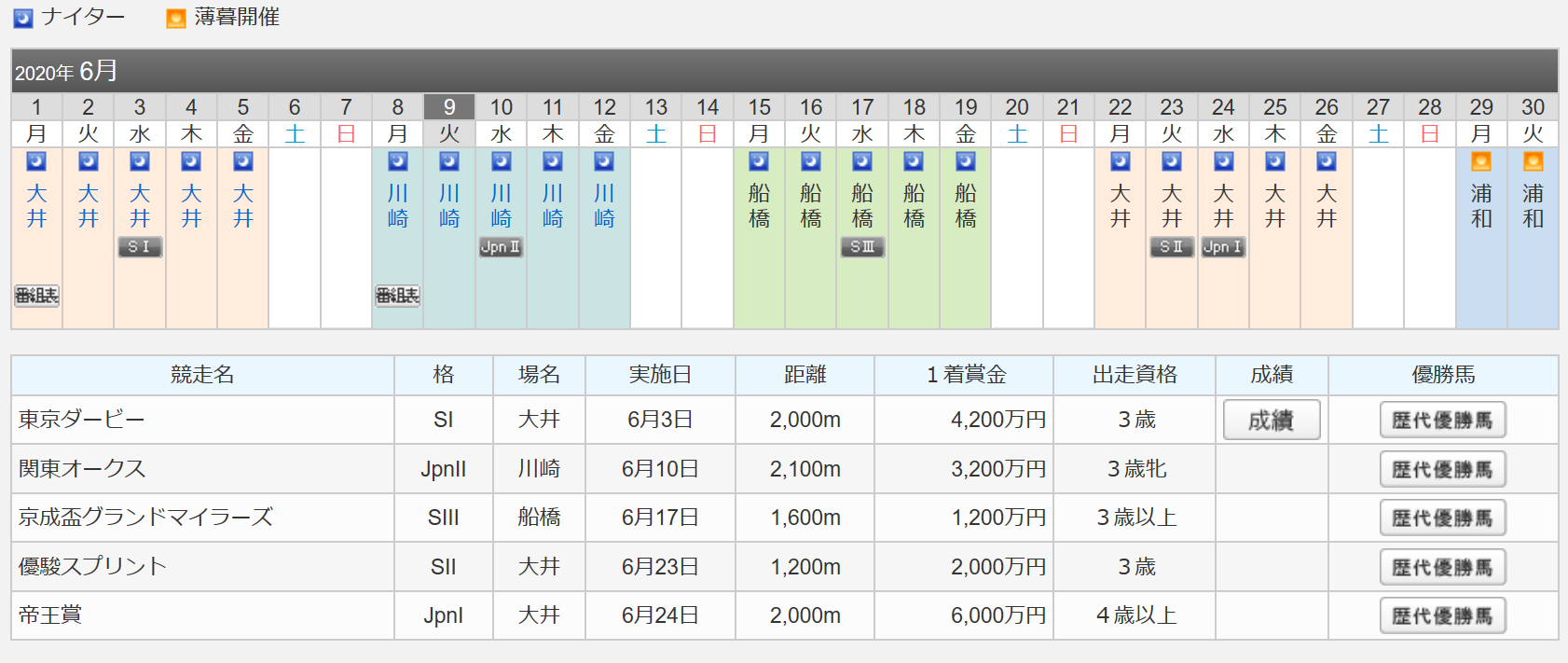Screen dimensions: 1568x663
Task: Click the race name 帝王賞
Action: [x=50, y=615]
